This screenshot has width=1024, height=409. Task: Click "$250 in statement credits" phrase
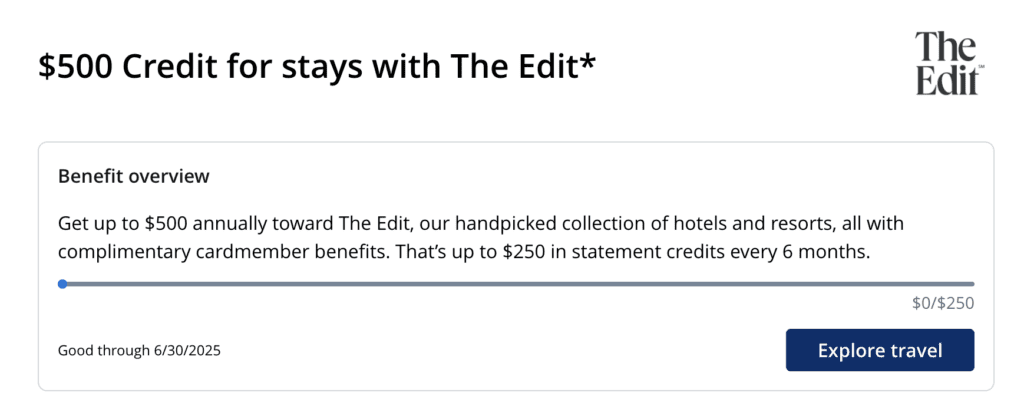618,251
